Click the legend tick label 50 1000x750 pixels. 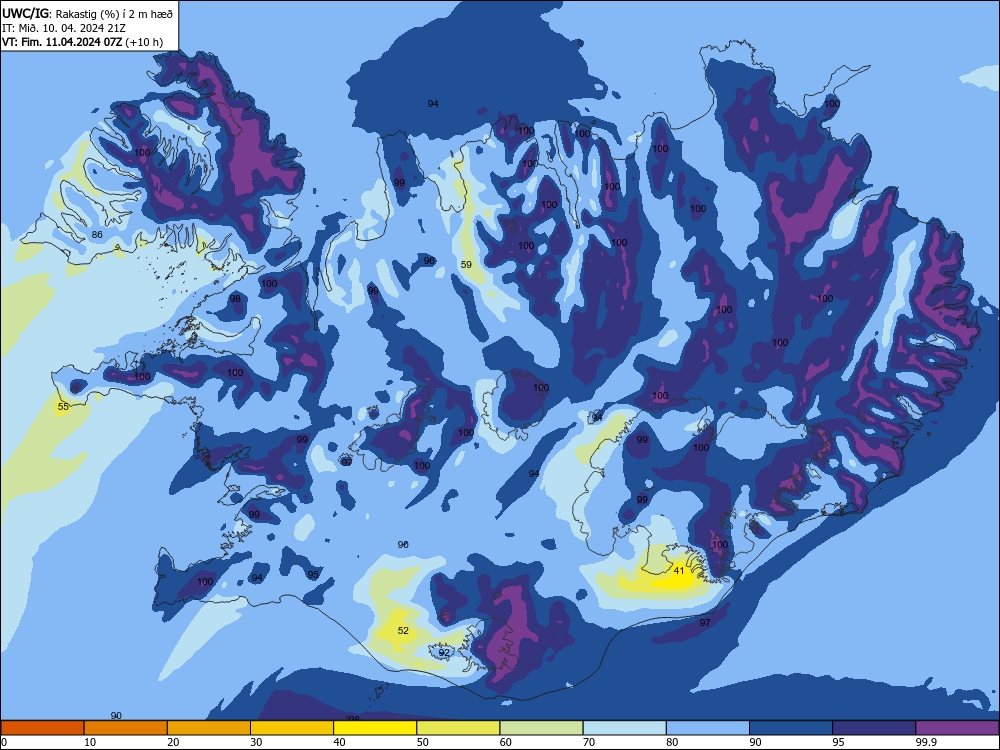tap(423, 742)
